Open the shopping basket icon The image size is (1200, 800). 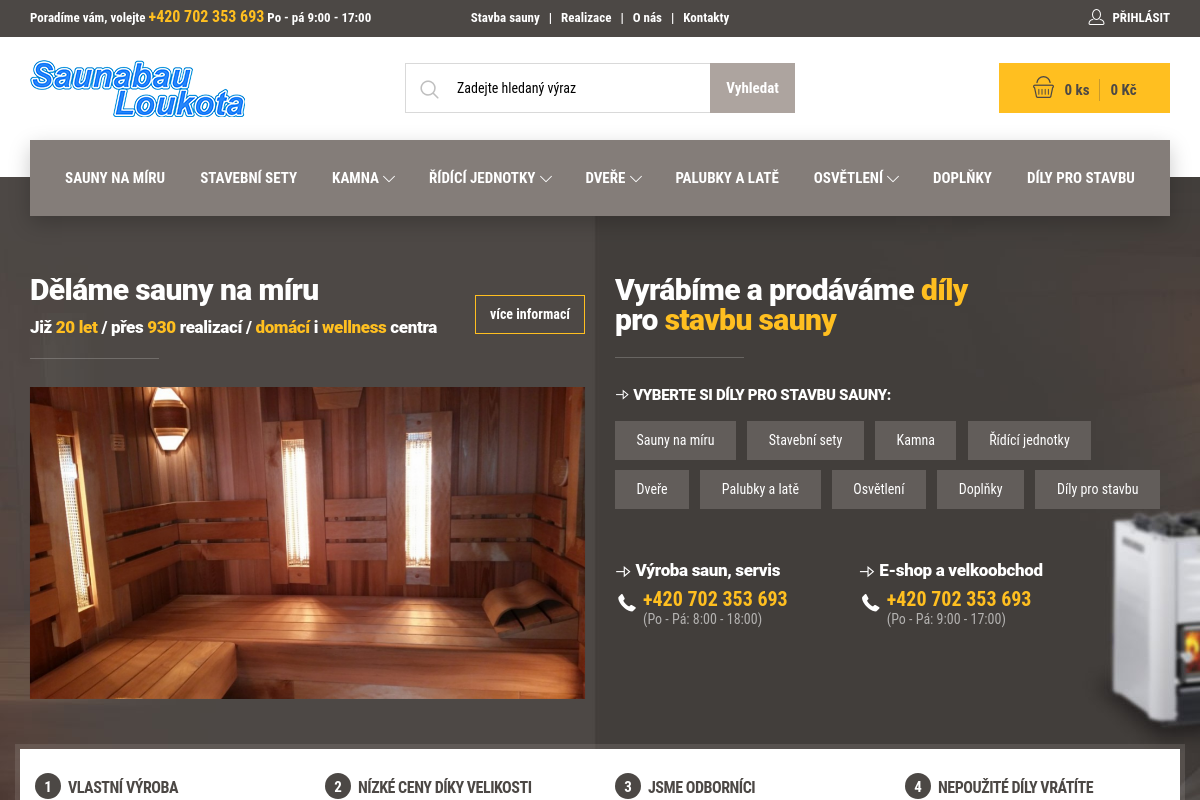(1043, 88)
